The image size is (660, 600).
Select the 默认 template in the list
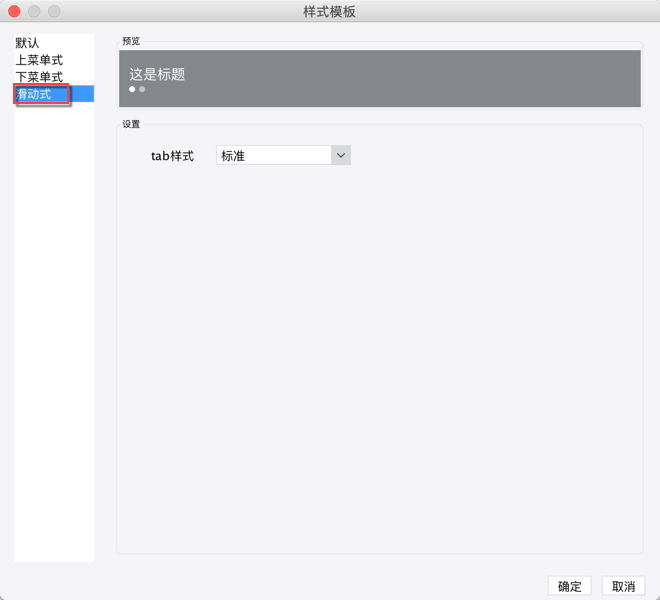pyautogui.click(x=54, y=43)
